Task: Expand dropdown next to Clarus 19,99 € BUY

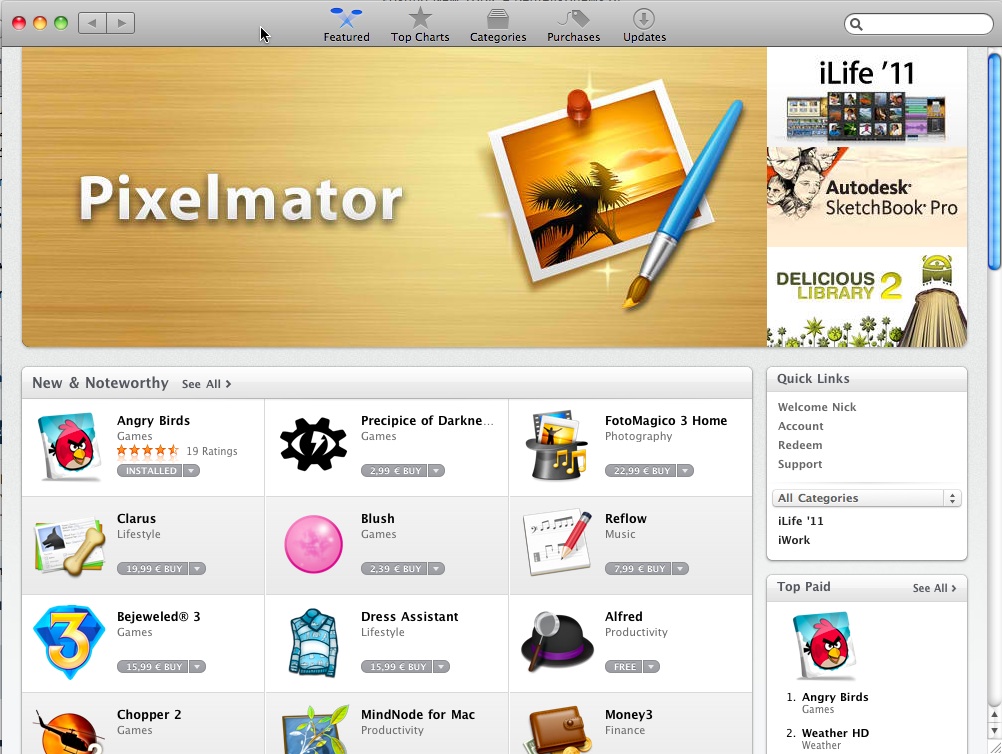Action: point(197,569)
